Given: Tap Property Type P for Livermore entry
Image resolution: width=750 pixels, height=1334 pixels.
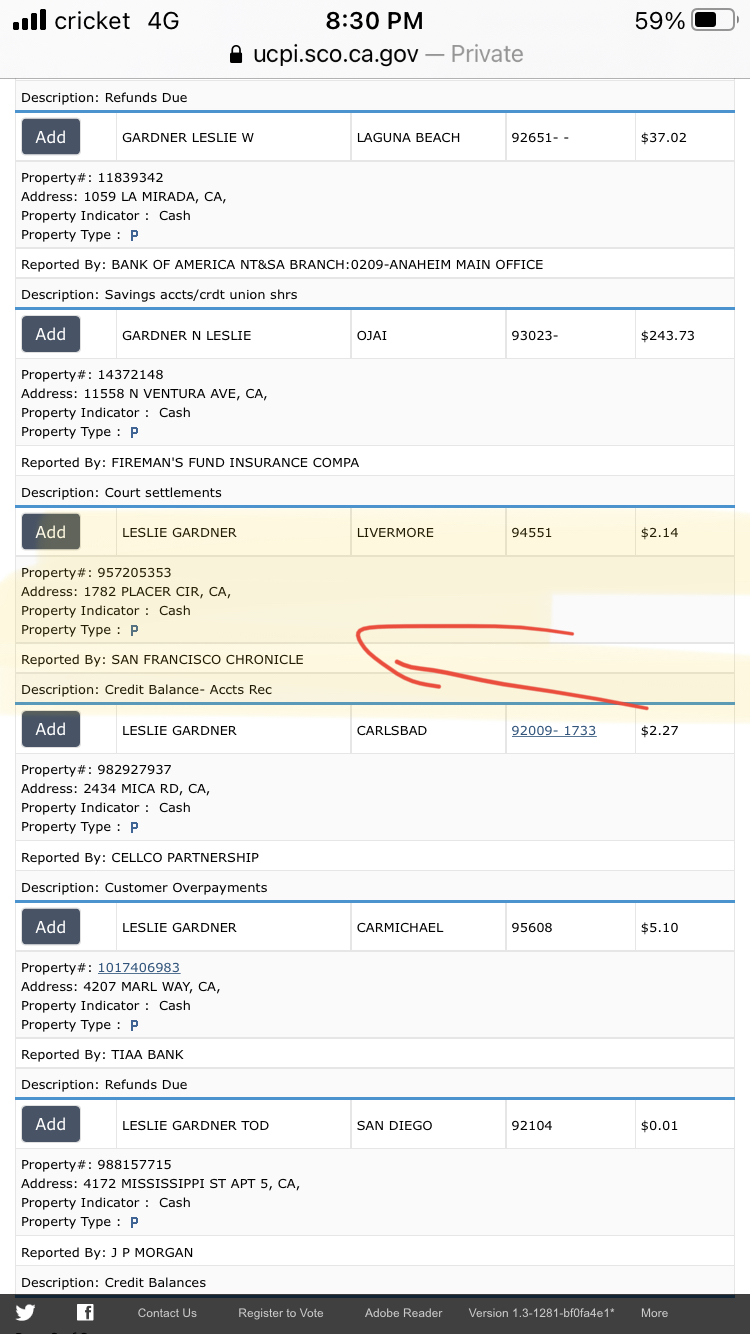Looking at the screenshot, I should [x=134, y=630].
